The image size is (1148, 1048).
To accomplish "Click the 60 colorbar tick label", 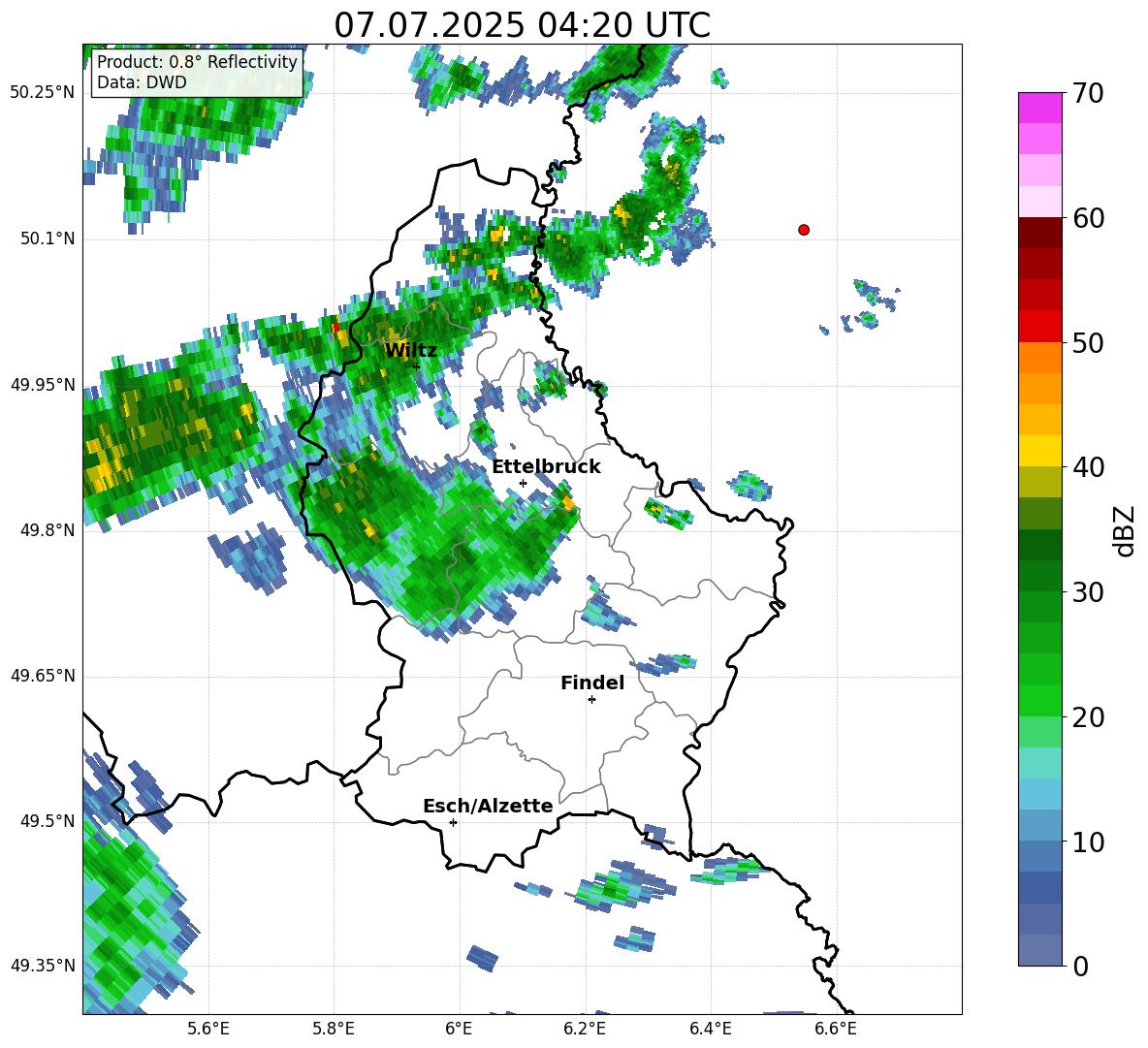I will click(x=1088, y=218).
